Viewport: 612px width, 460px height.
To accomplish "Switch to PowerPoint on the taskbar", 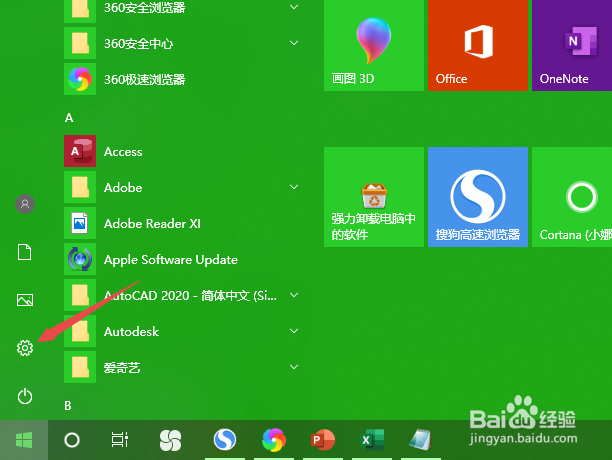I will (x=322, y=440).
